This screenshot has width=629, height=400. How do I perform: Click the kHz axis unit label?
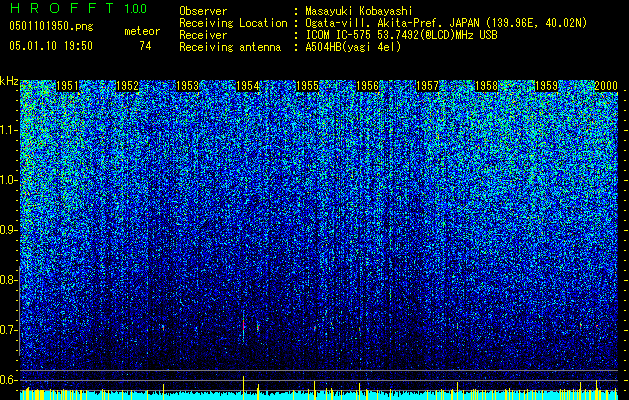point(9,81)
